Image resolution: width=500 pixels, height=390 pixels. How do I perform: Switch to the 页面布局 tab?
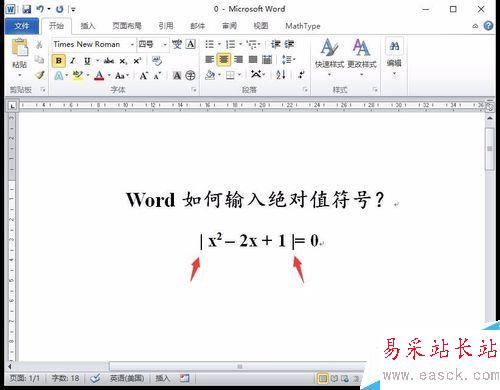pyautogui.click(x=127, y=26)
